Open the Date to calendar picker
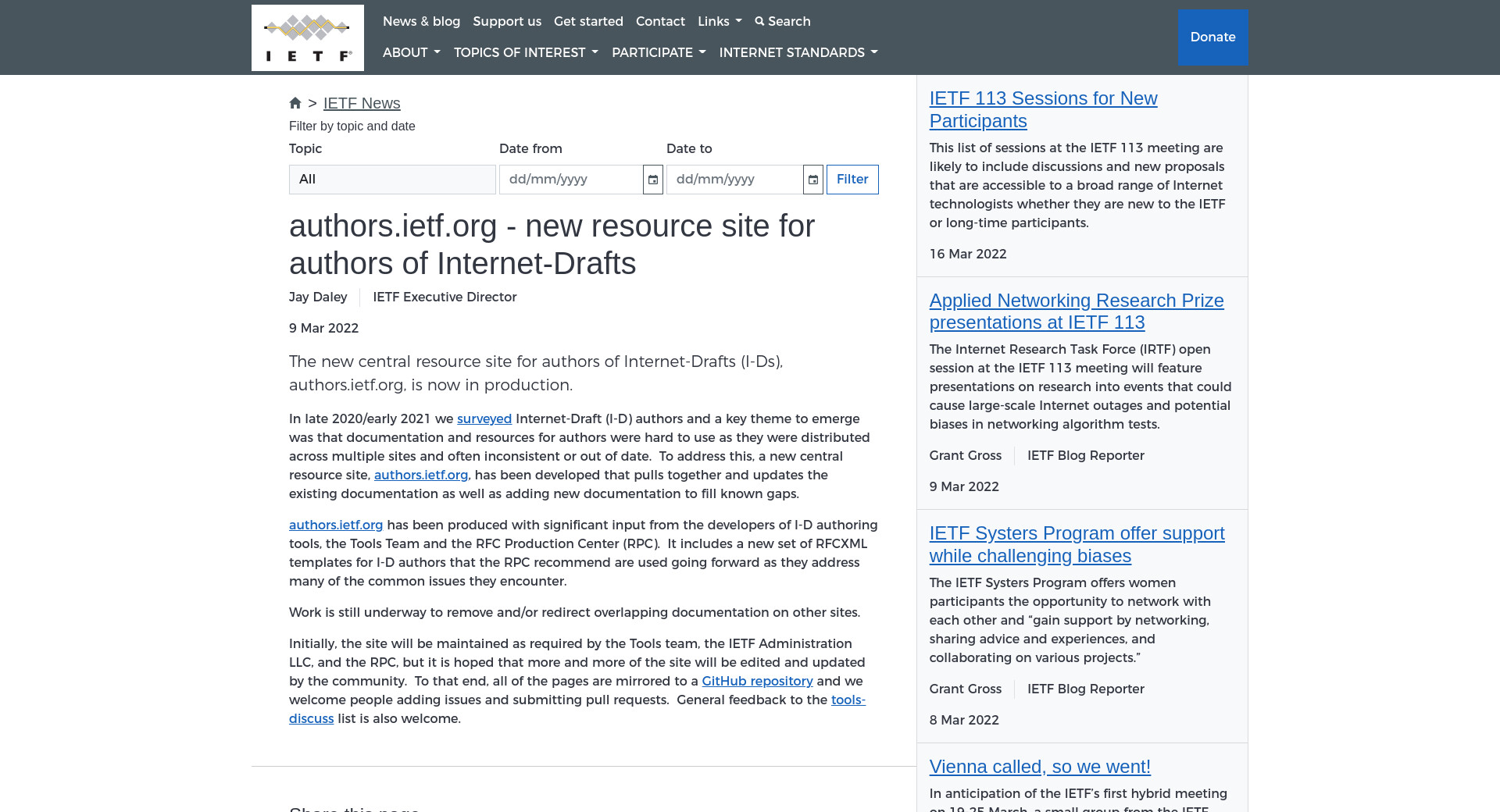 [x=812, y=180]
